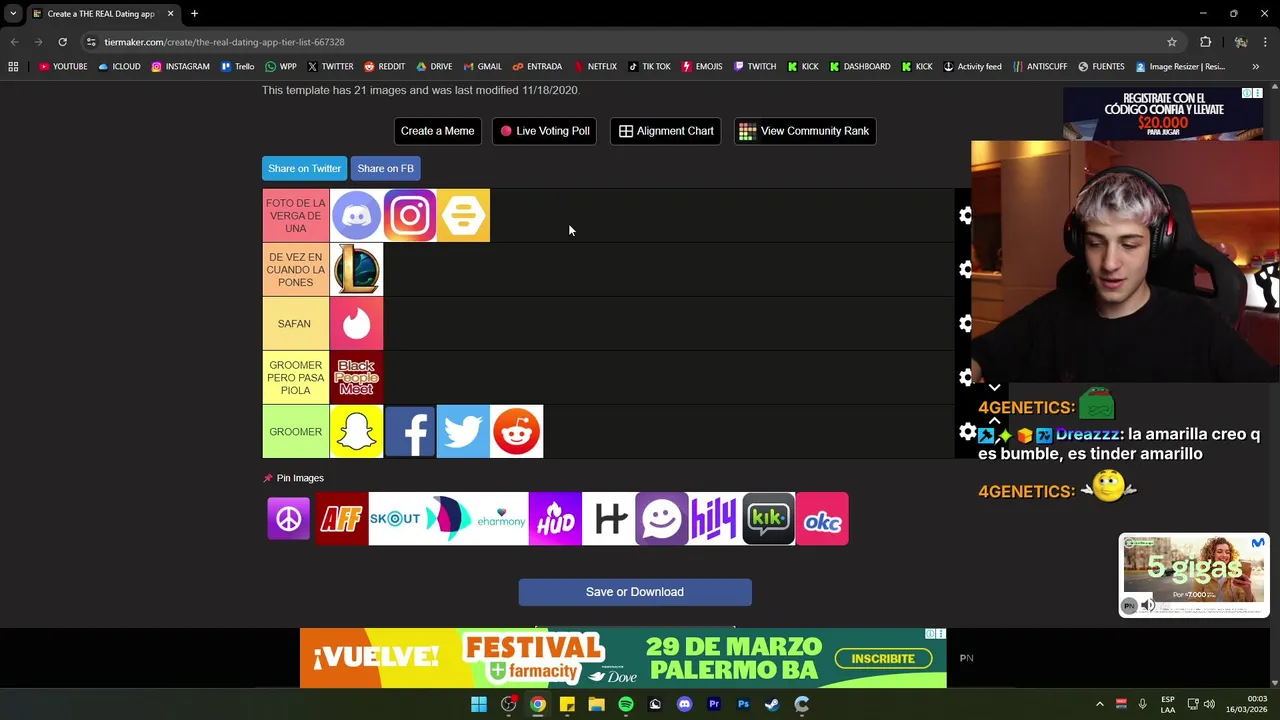Pick the Skout logo from the image pool

[x=395, y=519]
